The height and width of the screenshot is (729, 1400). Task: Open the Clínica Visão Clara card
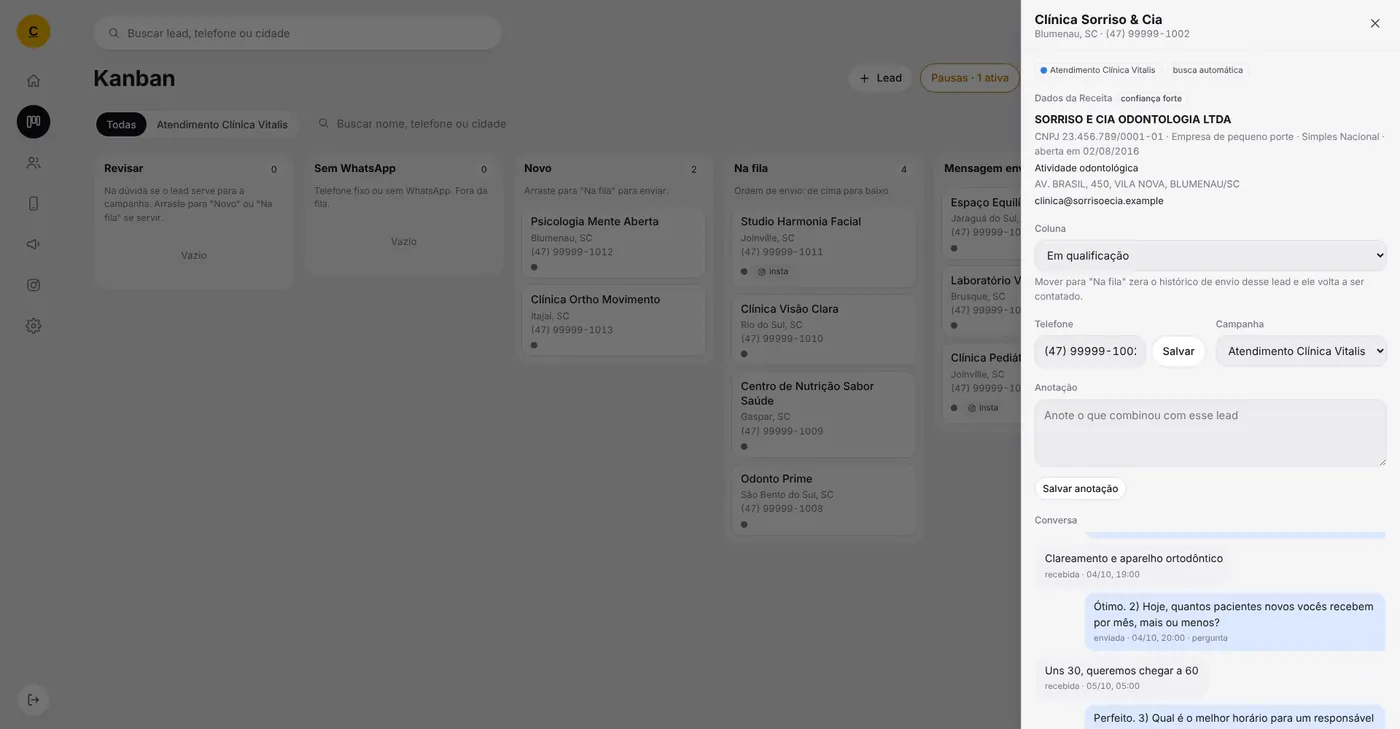tap(824, 330)
